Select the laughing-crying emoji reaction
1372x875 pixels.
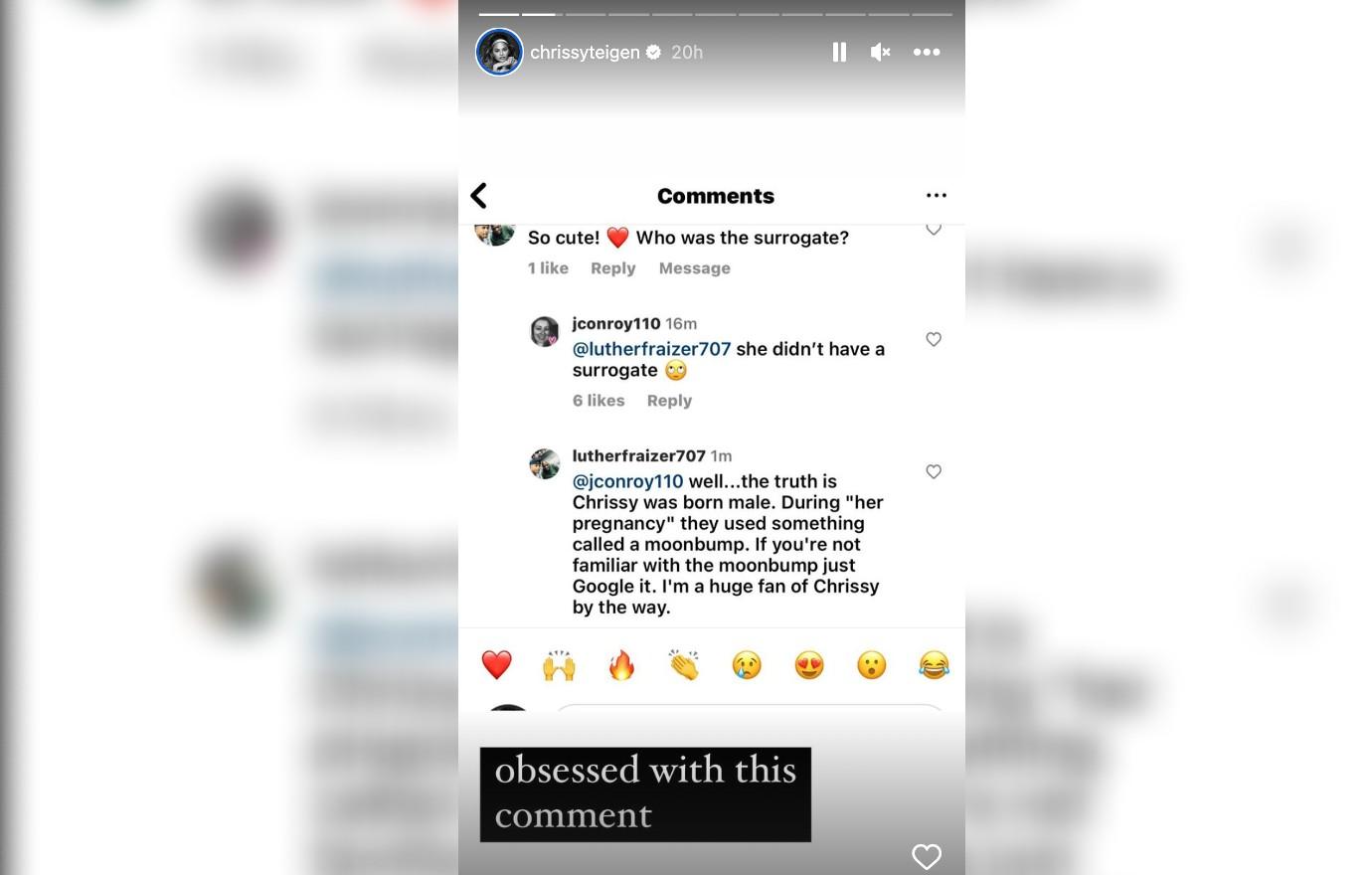pyautogui.click(x=934, y=664)
